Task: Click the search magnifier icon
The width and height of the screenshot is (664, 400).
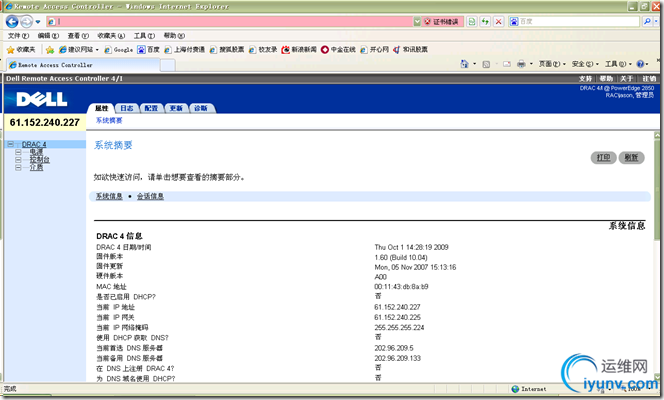Action: point(647,21)
